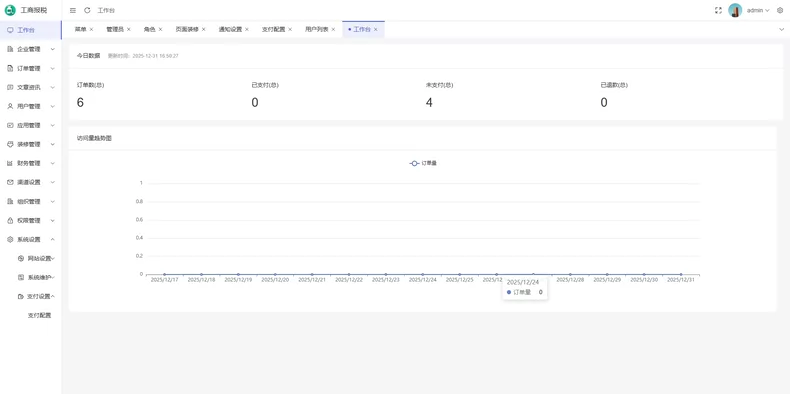The height and width of the screenshot is (394, 790).
Task: Expand the 企业管理 menu chevron
Action: 52,49
